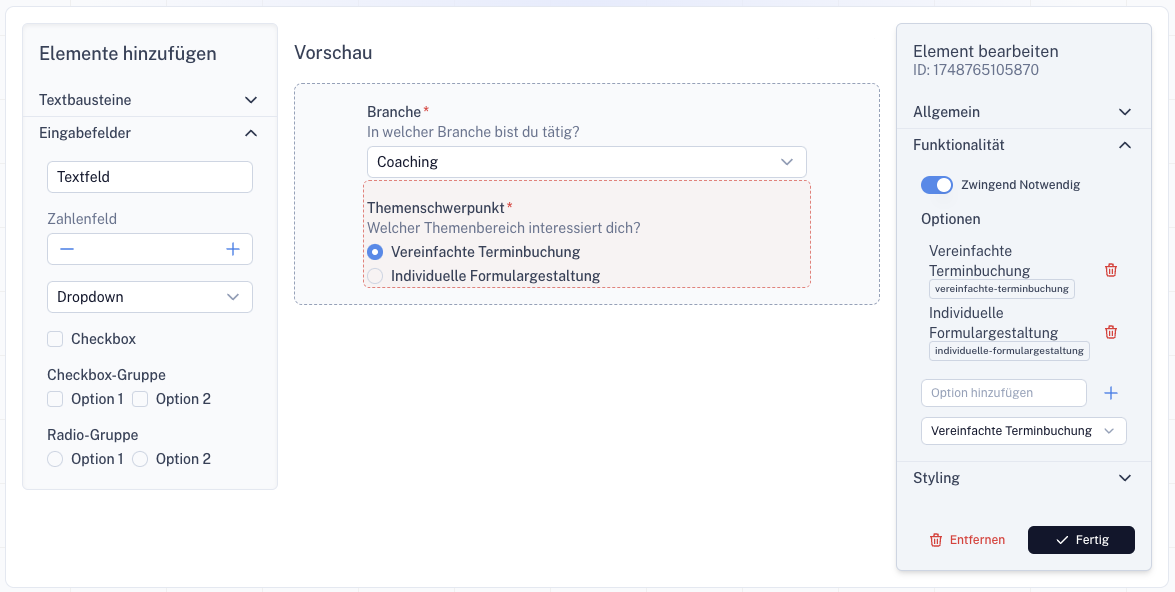Toggle the Zwingend Notwendig switch
This screenshot has height=592, width=1175.
tap(937, 185)
